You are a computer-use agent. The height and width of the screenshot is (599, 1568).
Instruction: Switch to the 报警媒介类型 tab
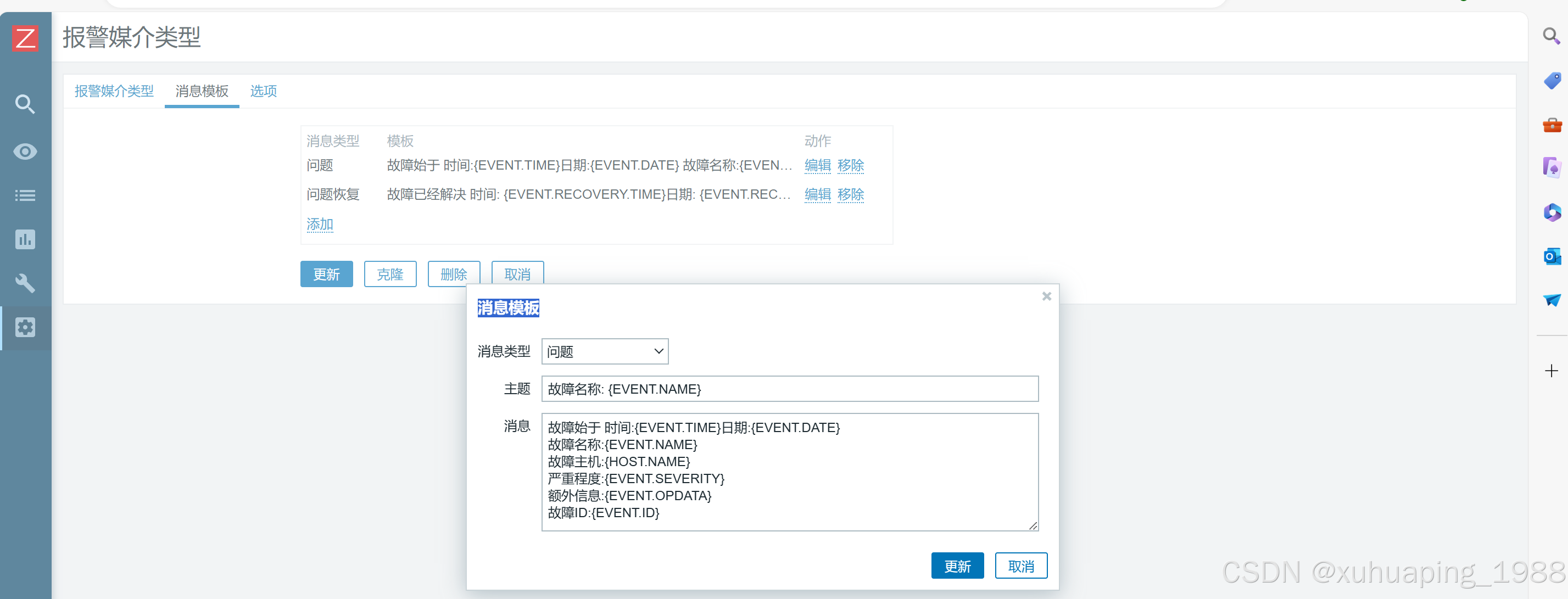click(x=114, y=91)
